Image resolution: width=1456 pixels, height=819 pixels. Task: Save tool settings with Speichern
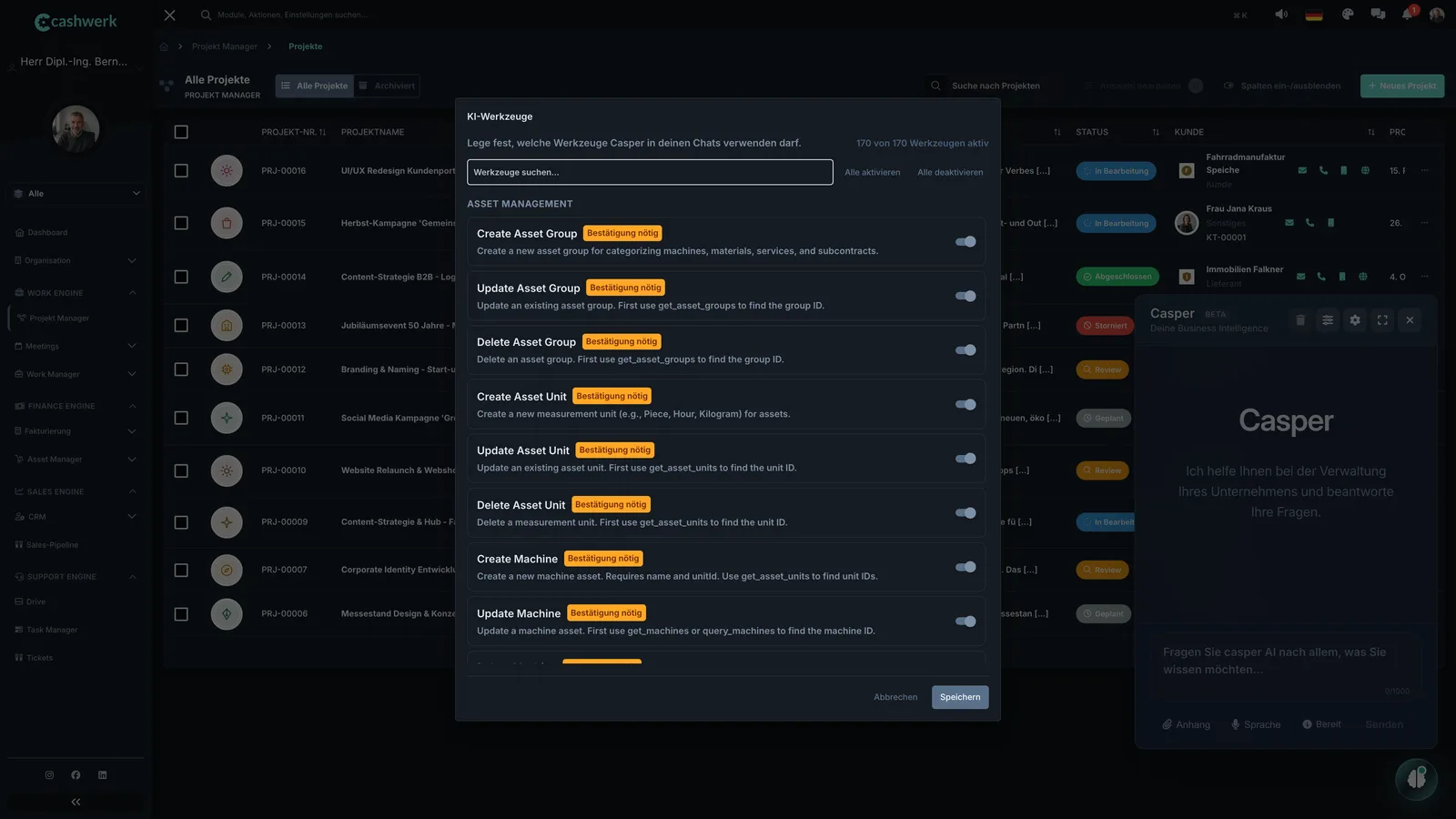point(960,697)
